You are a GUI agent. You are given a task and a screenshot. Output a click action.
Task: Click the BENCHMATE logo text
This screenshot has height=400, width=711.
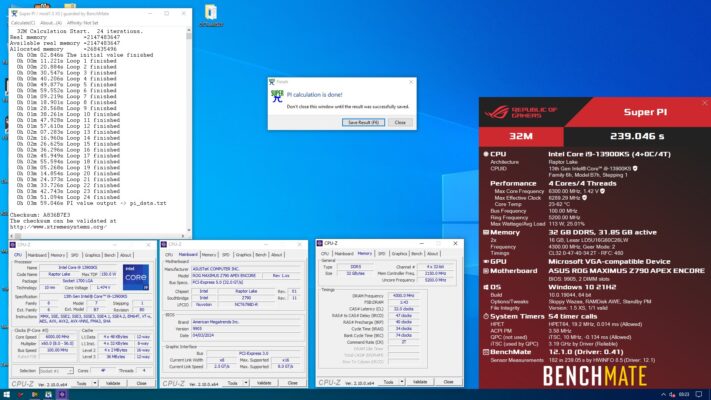click(x=595, y=376)
